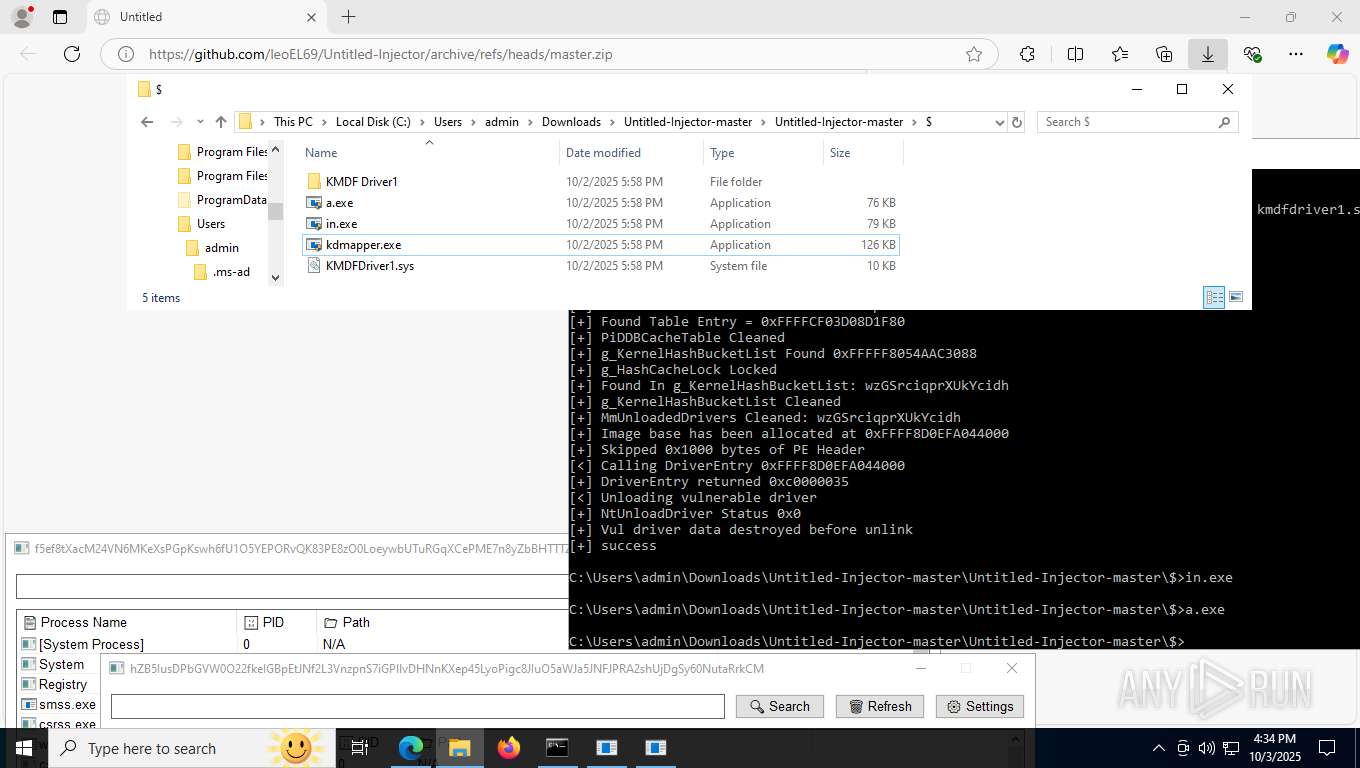
Task: Sort process list by PID column
Action: coord(276,622)
